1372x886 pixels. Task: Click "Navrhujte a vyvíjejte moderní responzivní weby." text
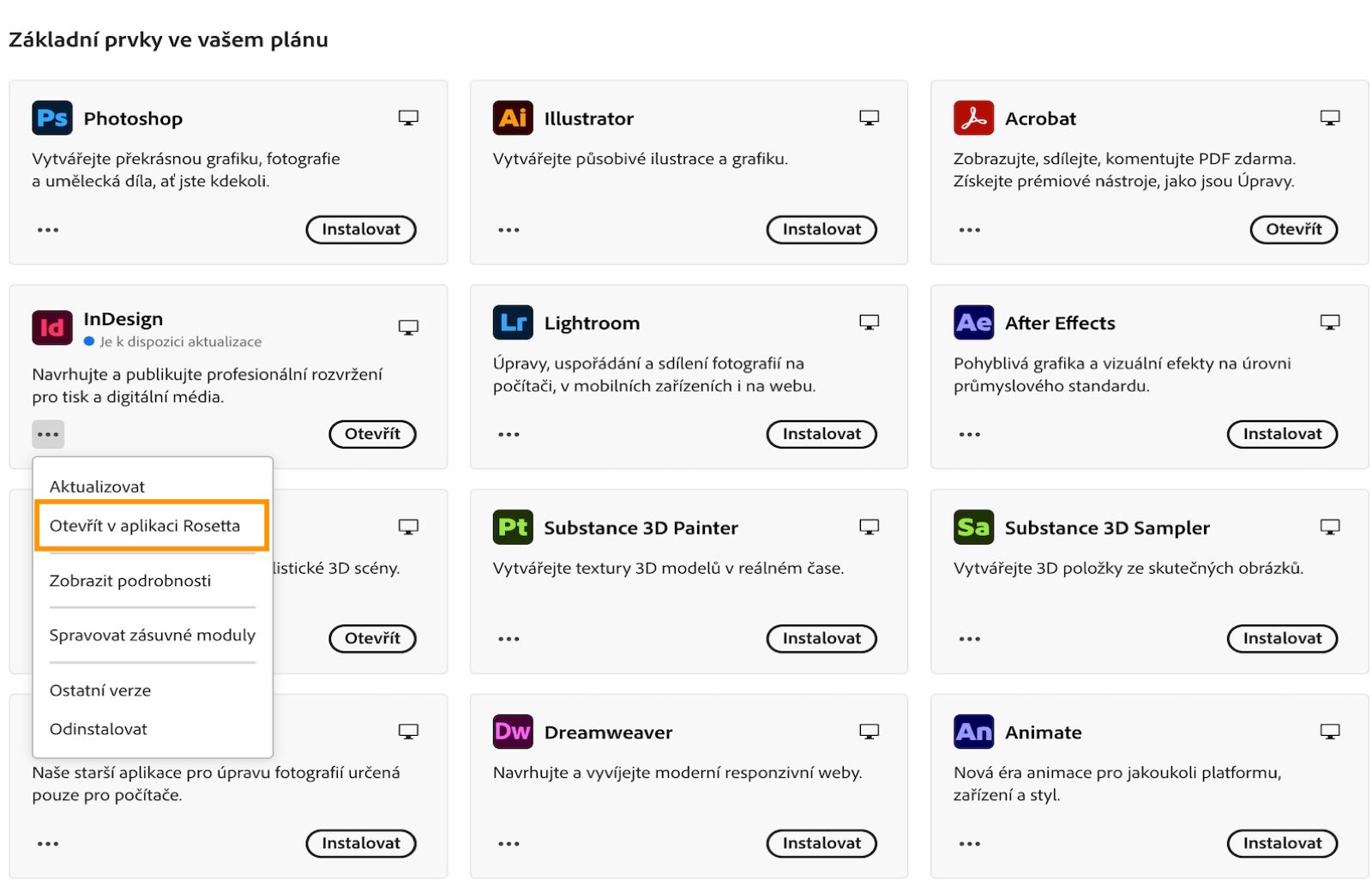pos(677,773)
